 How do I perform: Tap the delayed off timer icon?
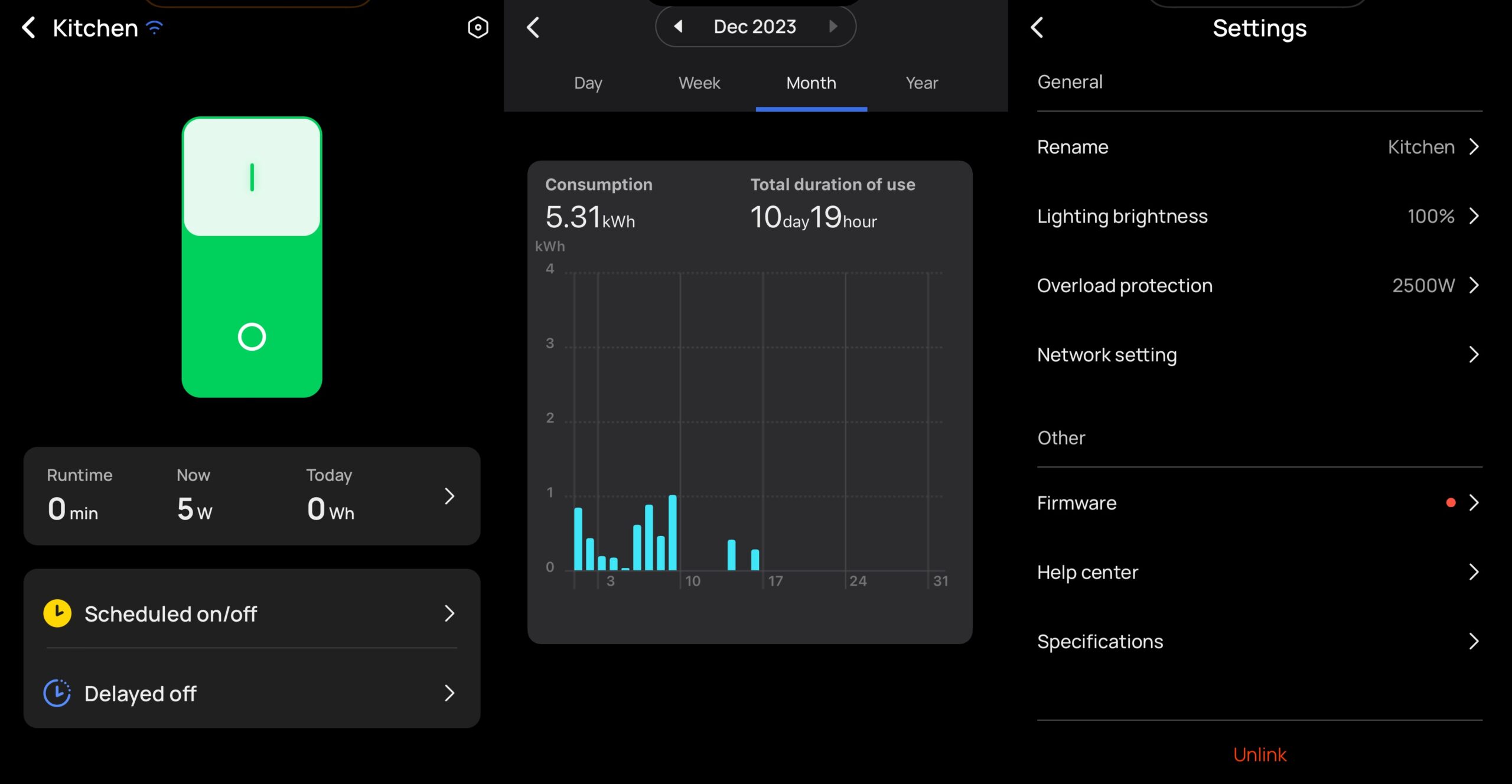[57, 692]
